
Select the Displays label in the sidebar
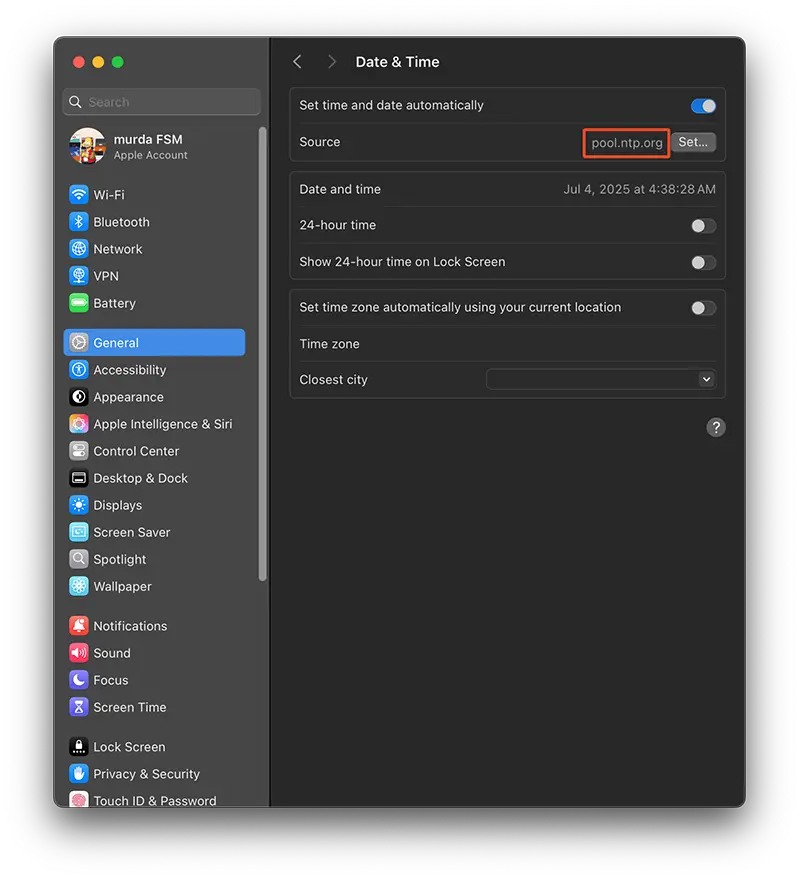[117, 506]
